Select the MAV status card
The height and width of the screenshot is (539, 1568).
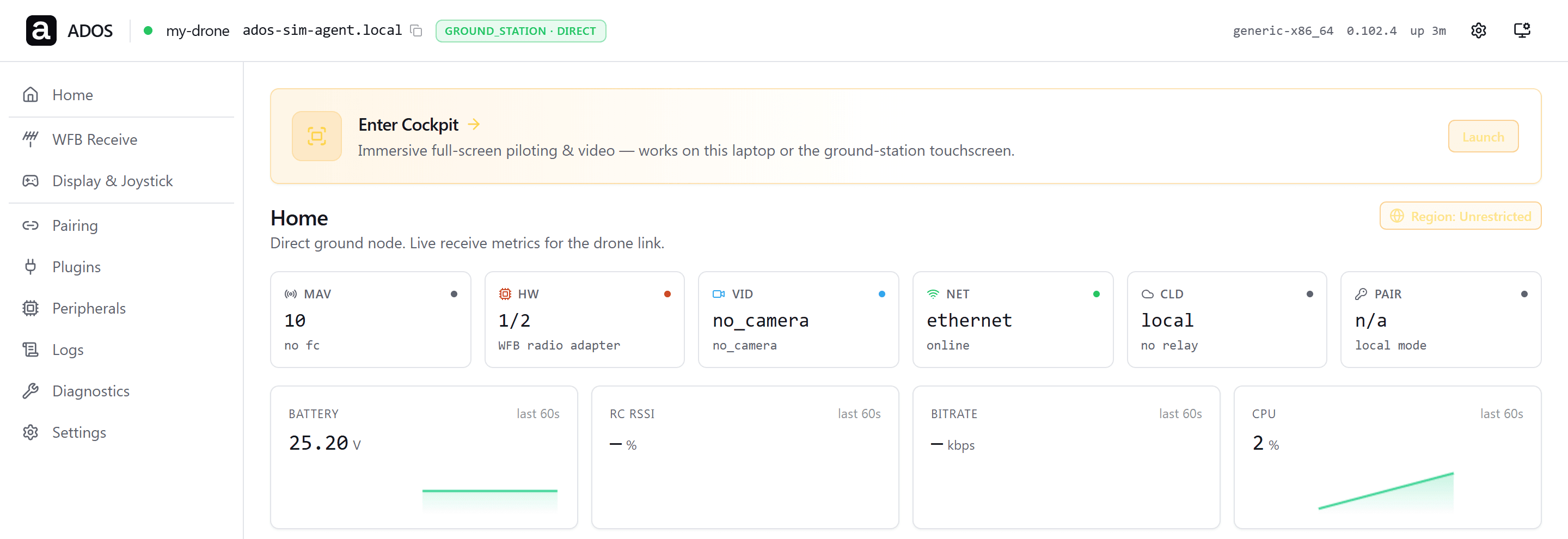(371, 320)
